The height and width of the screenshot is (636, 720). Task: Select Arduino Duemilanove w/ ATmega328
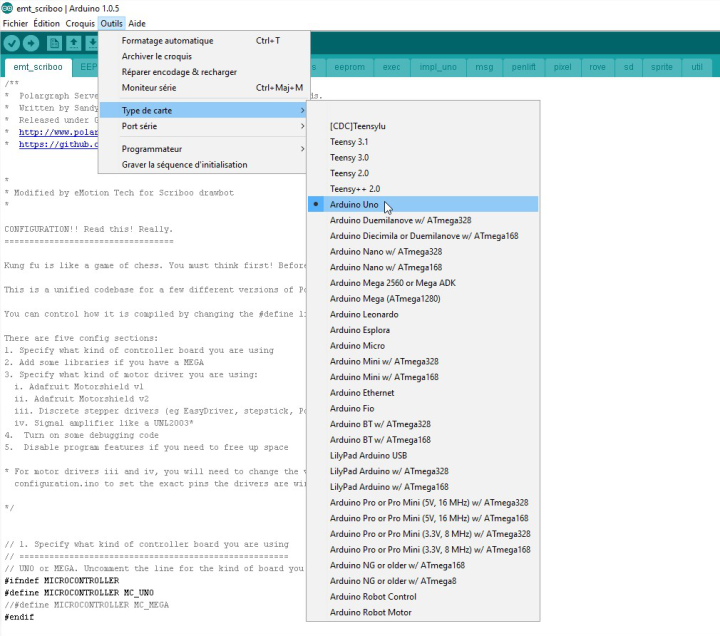pyautogui.click(x=423, y=220)
